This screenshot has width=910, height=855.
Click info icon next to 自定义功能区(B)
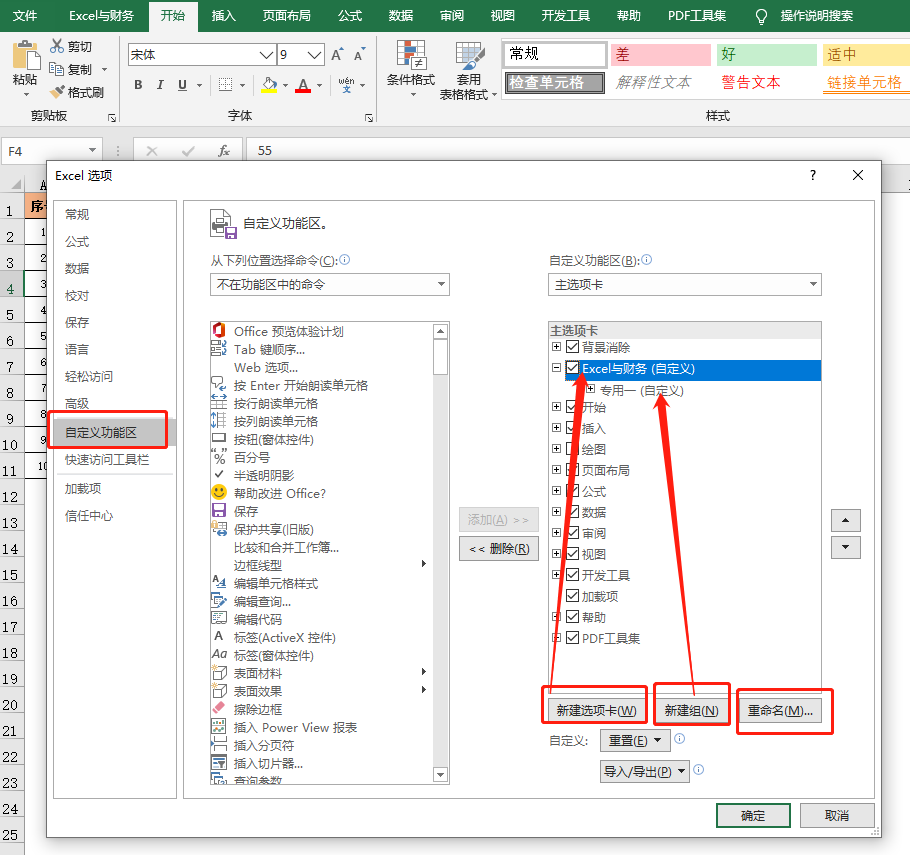(x=647, y=260)
